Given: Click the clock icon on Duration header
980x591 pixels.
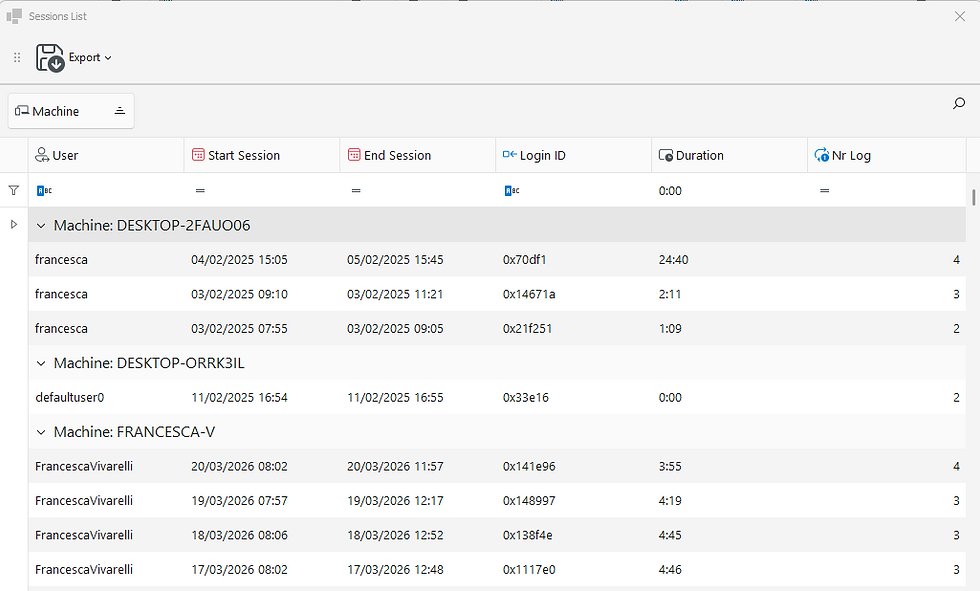Looking at the screenshot, I should 664,155.
